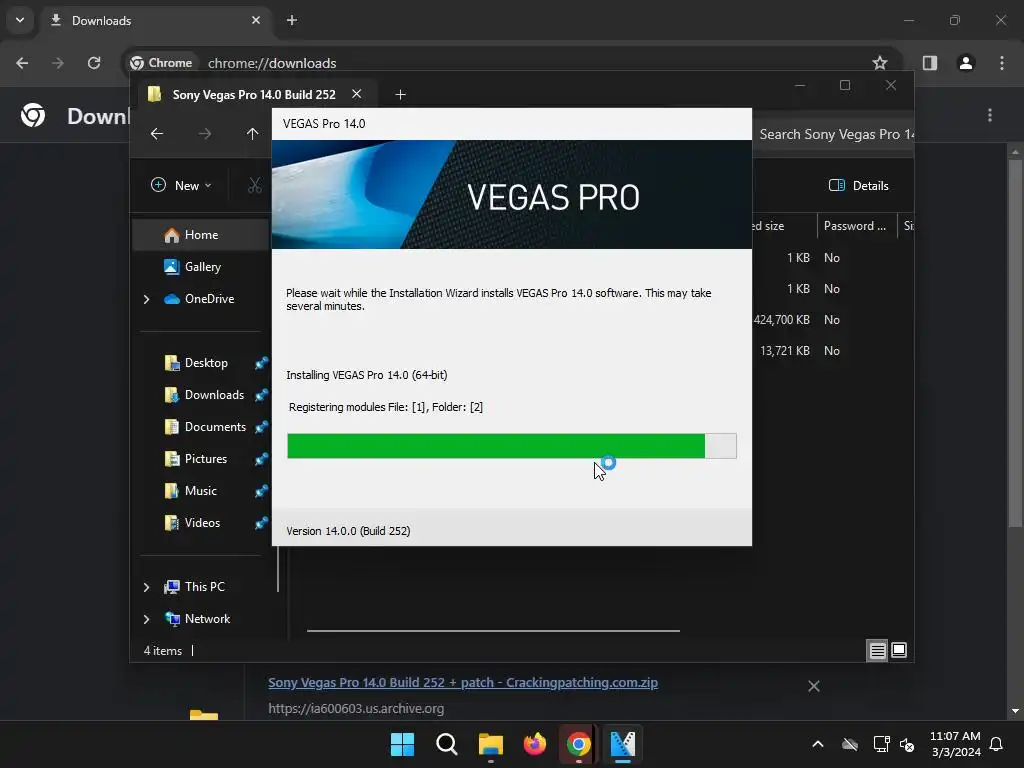The width and height of the screenshot is (1024, 768).
Task: Go back in File Explorer
Action: tap(157, 134)
